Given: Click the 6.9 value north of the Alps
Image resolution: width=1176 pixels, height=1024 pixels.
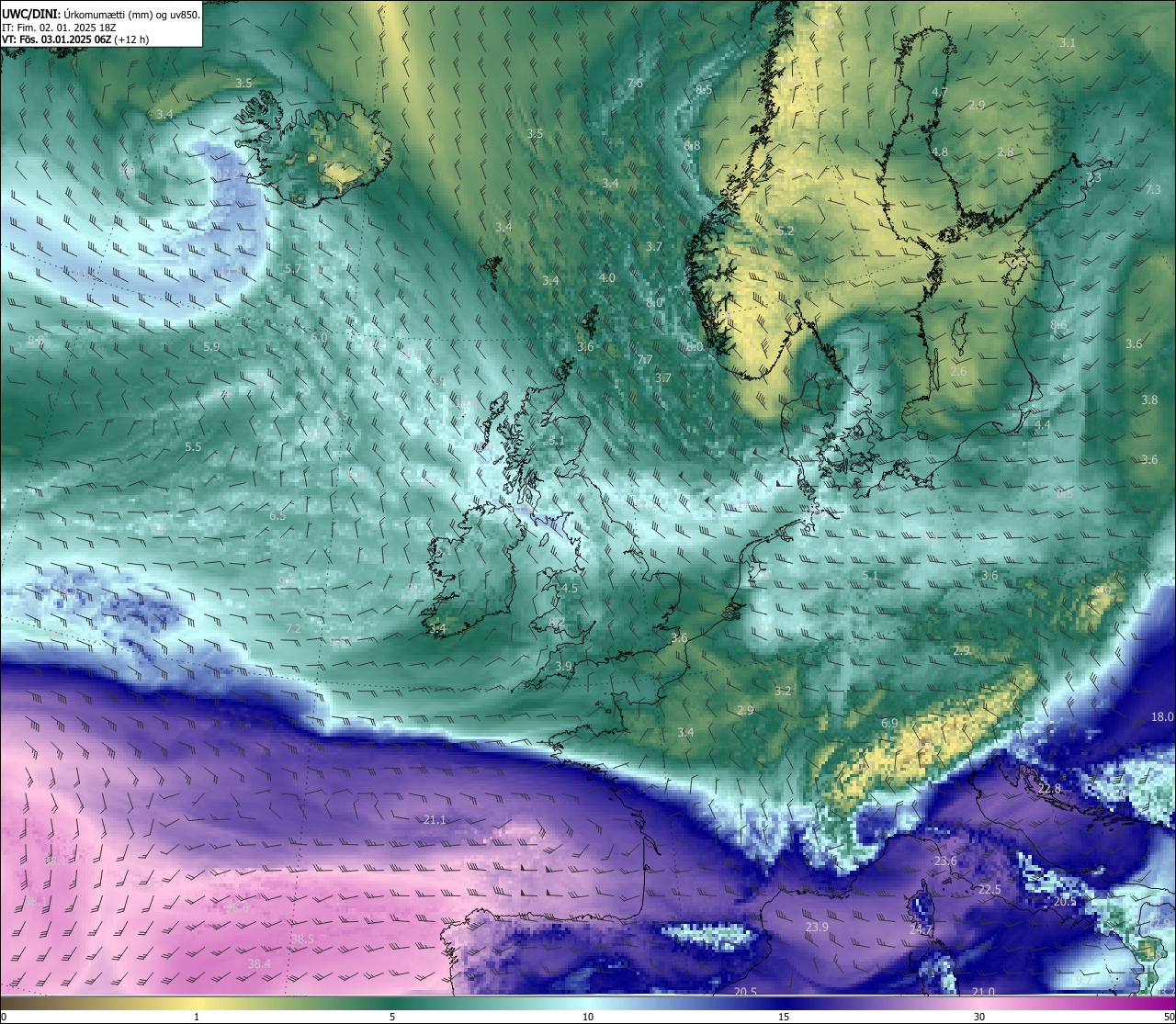Looking at the screenshot, I should pos(889,724).
